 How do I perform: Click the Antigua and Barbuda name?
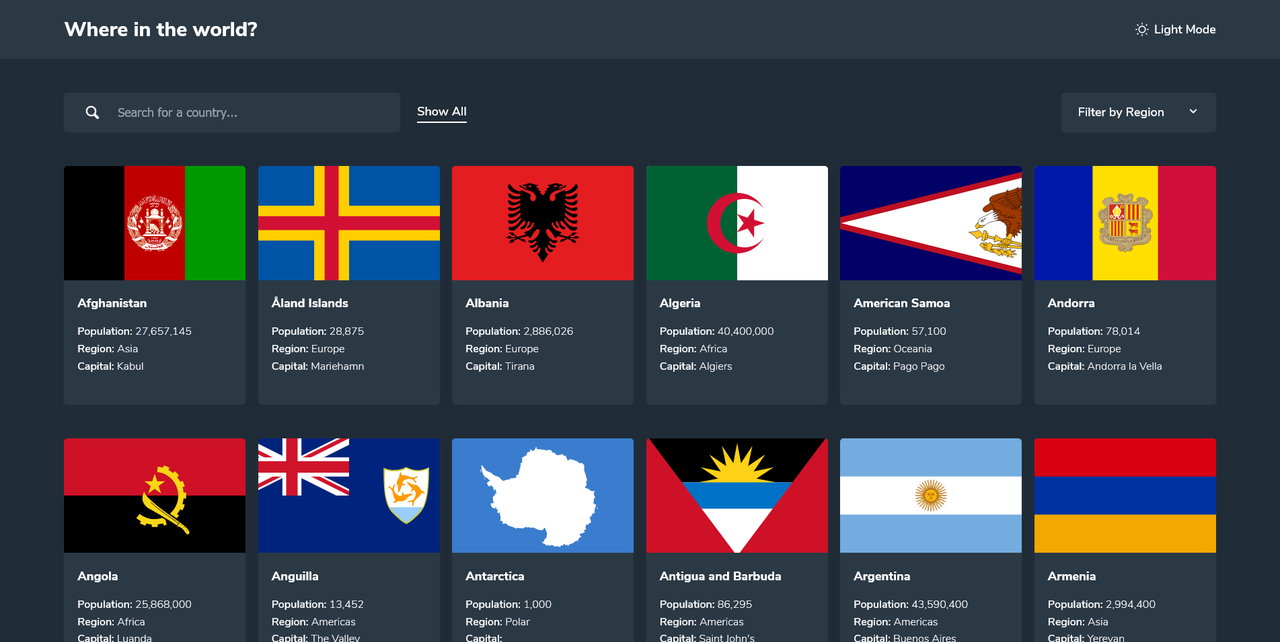click(721, 576)
